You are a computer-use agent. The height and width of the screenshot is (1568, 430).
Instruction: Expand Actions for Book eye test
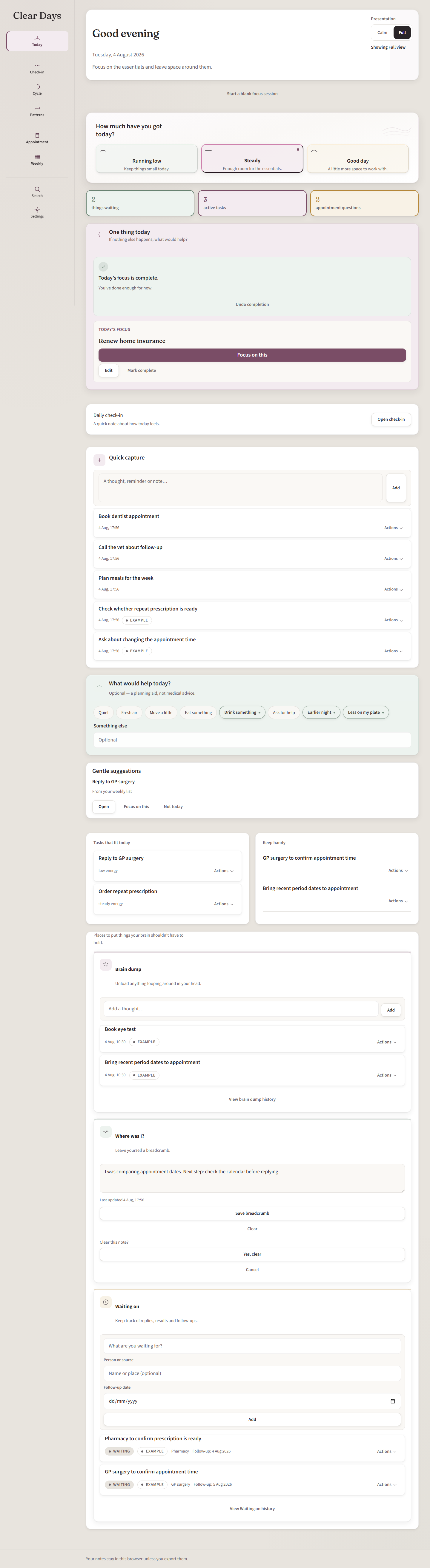coord(387,1042)
